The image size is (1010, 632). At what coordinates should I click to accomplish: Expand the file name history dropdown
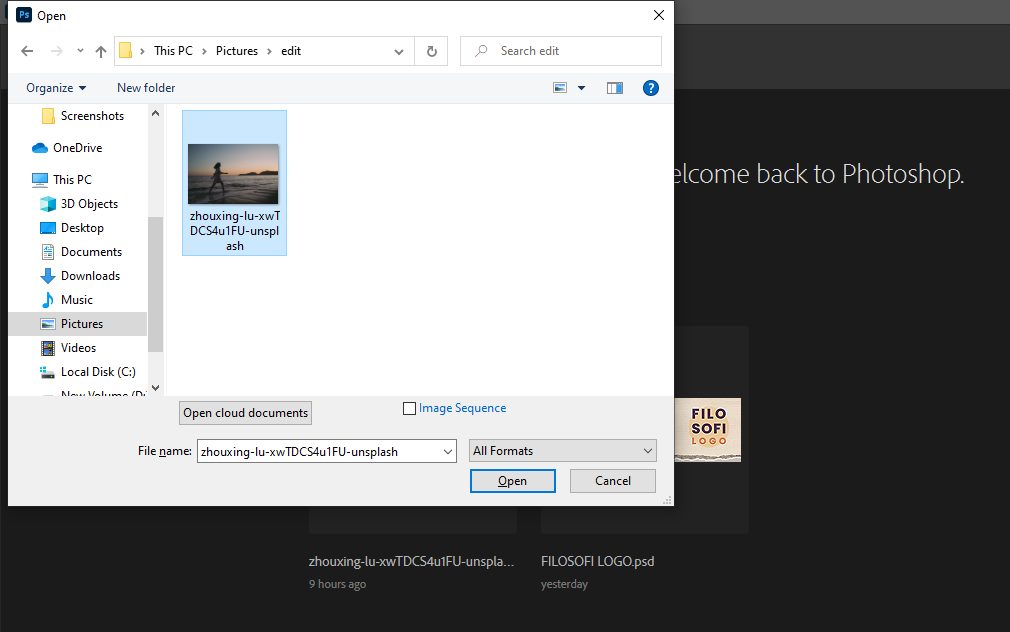(448, 451)
